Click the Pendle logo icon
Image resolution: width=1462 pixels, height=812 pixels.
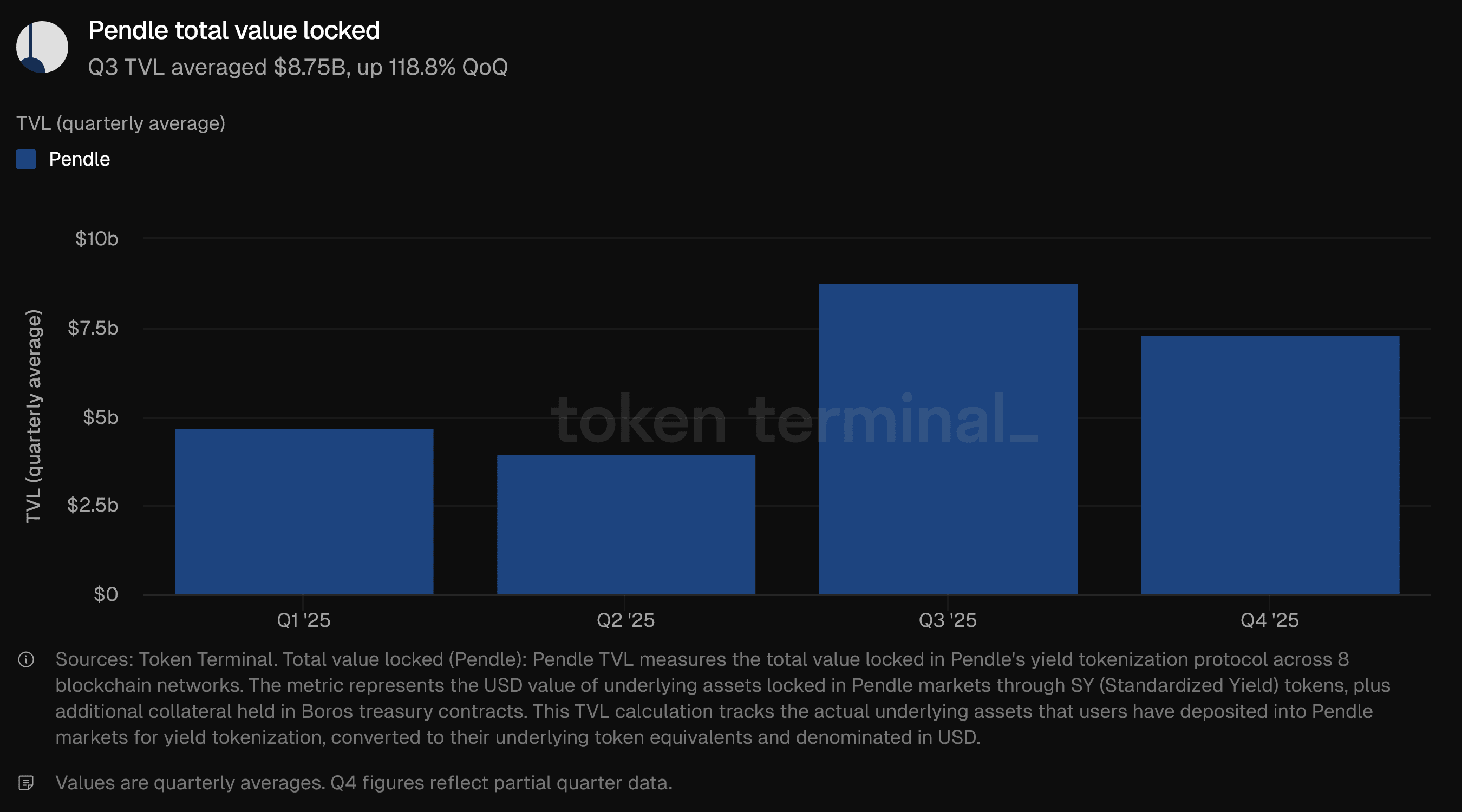point(42,47)
